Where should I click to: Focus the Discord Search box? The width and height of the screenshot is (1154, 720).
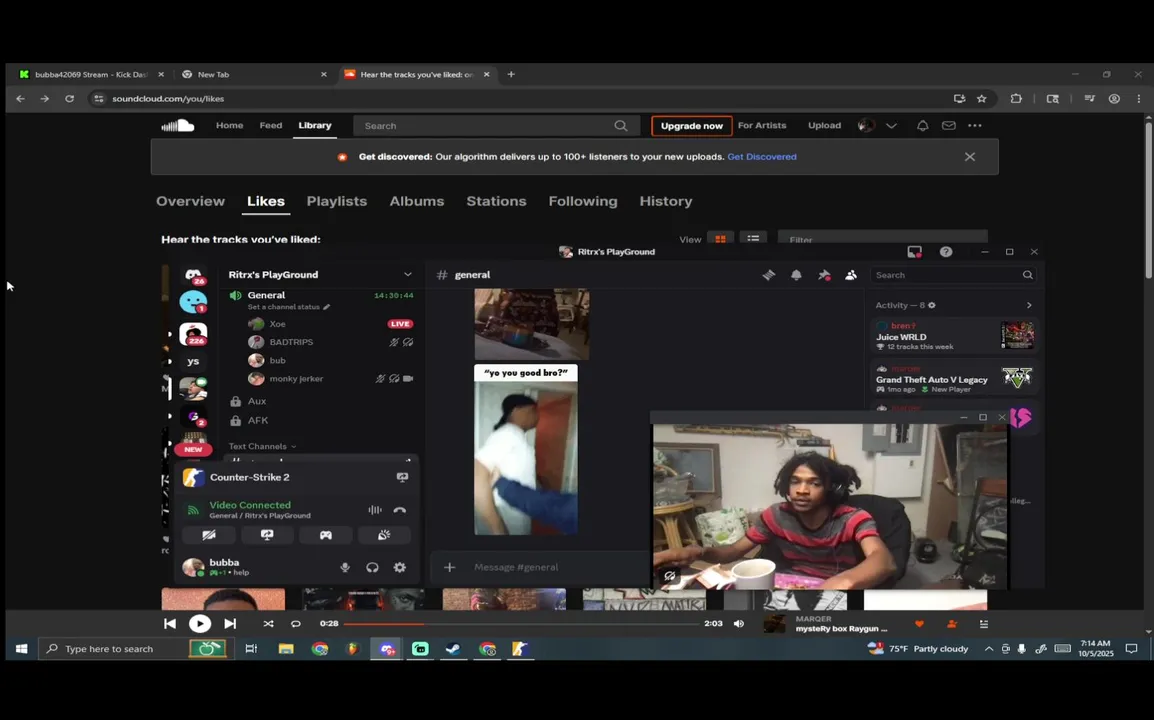coord(953,275)
